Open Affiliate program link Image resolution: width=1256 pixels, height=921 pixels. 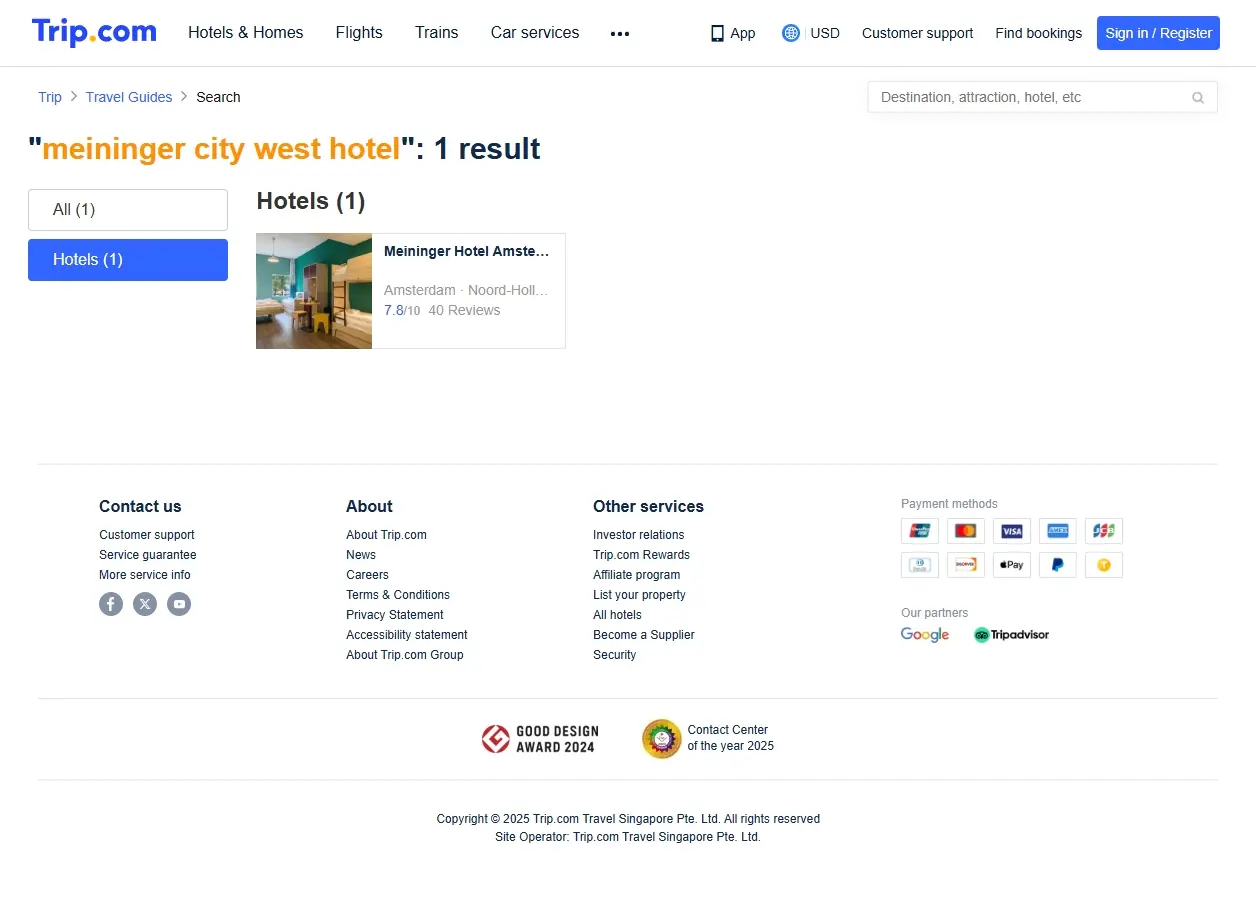[x=637, y=575]
